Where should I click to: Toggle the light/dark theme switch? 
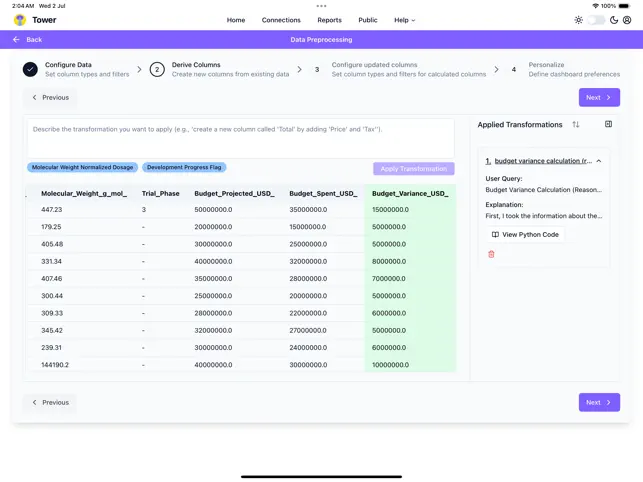click(x=596, y=20)
